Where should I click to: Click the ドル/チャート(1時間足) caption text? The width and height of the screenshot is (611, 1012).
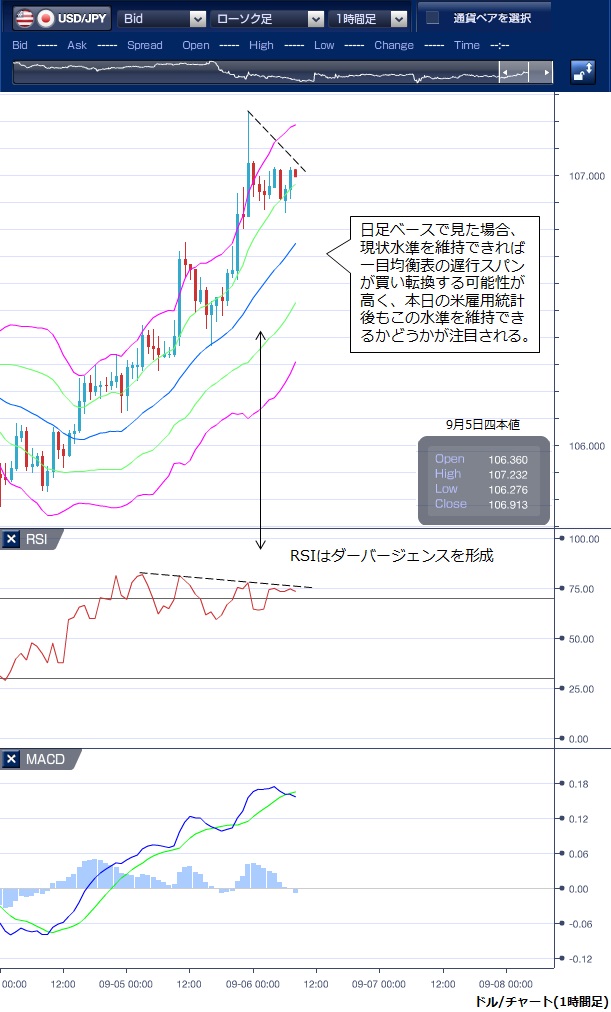point(540,1000)
